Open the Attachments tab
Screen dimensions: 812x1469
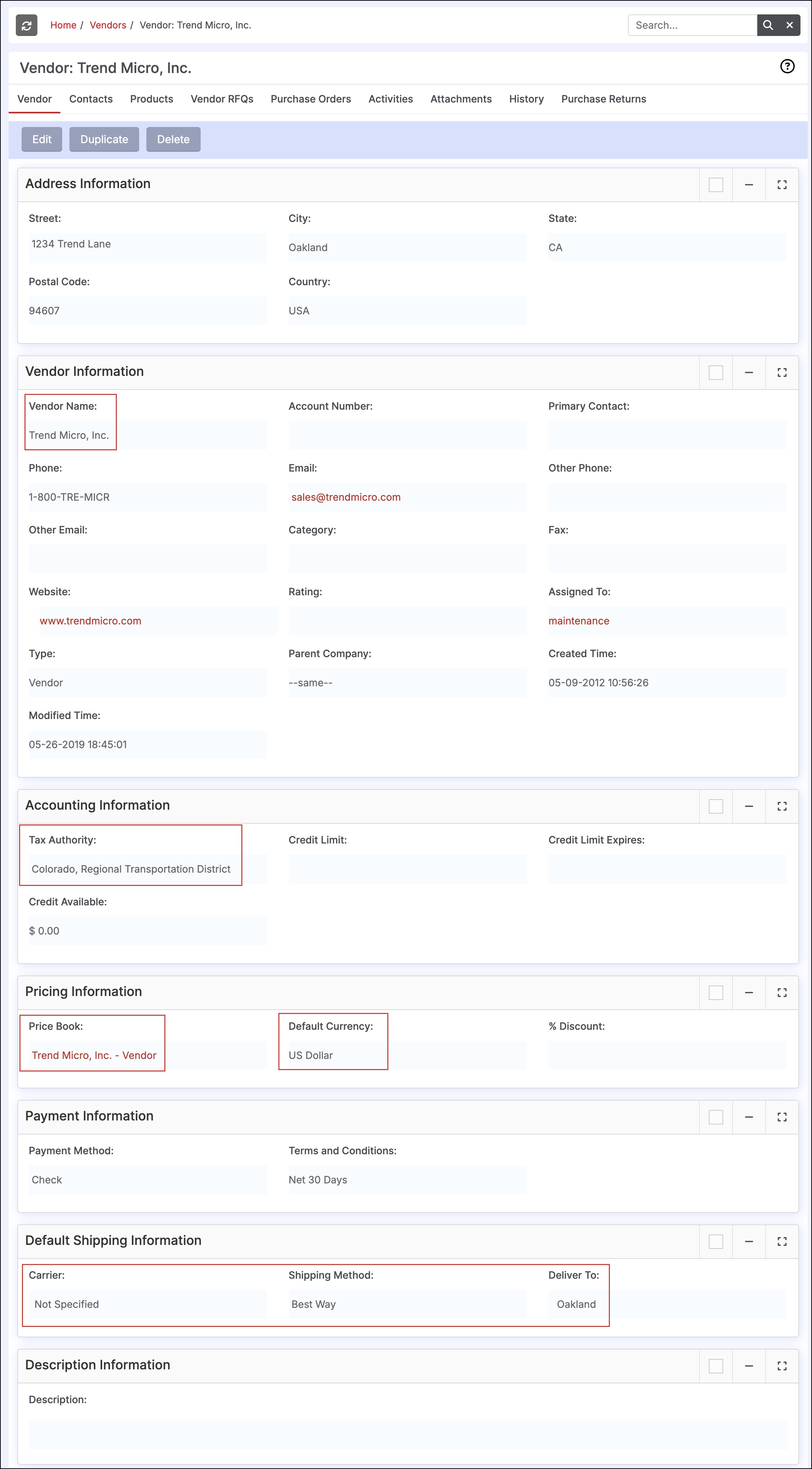coord(461,99)
